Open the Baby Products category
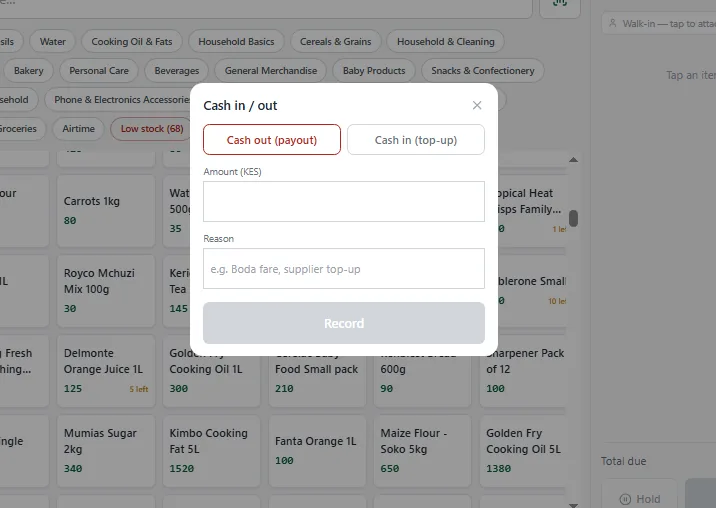This screenshot has width=716, height=508. pos(374,71)
